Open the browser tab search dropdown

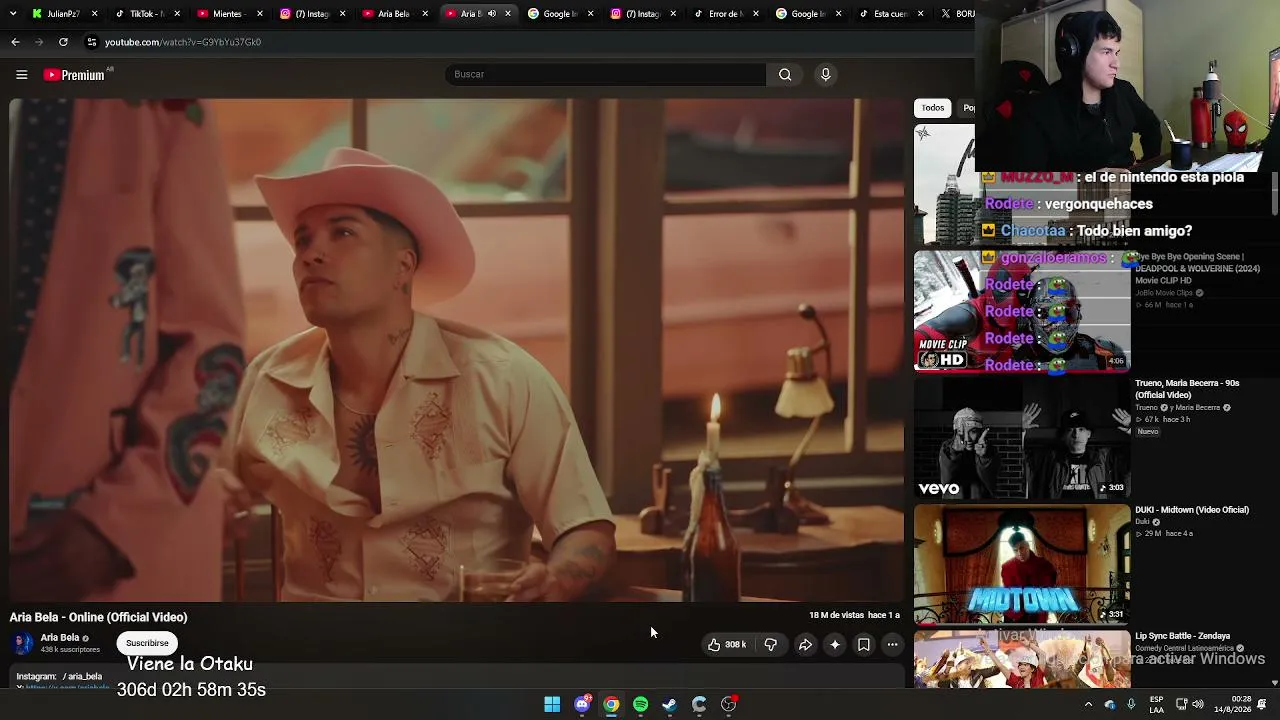click(11, 14)
